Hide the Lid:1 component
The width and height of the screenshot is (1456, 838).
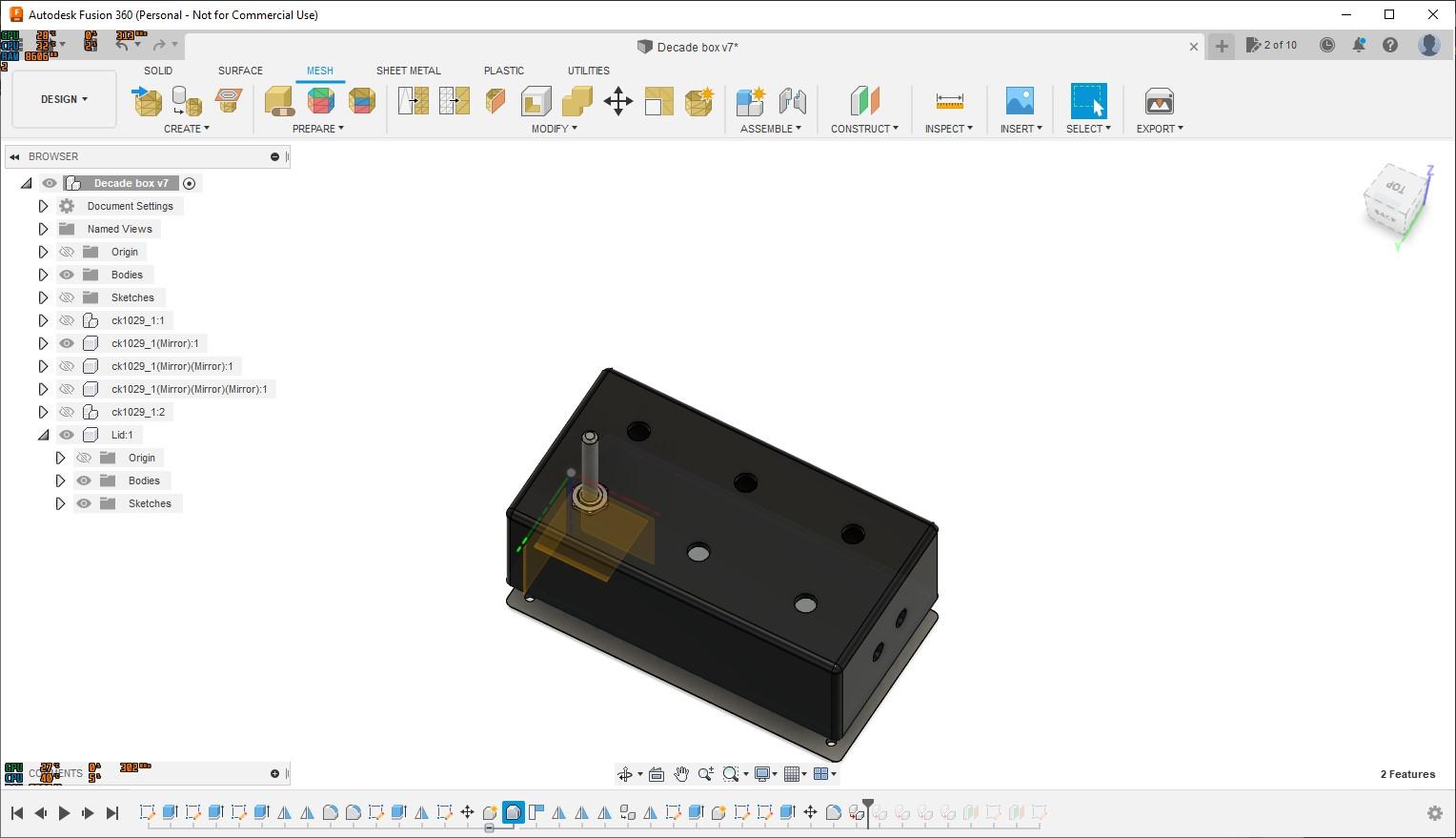coord(67,435)
